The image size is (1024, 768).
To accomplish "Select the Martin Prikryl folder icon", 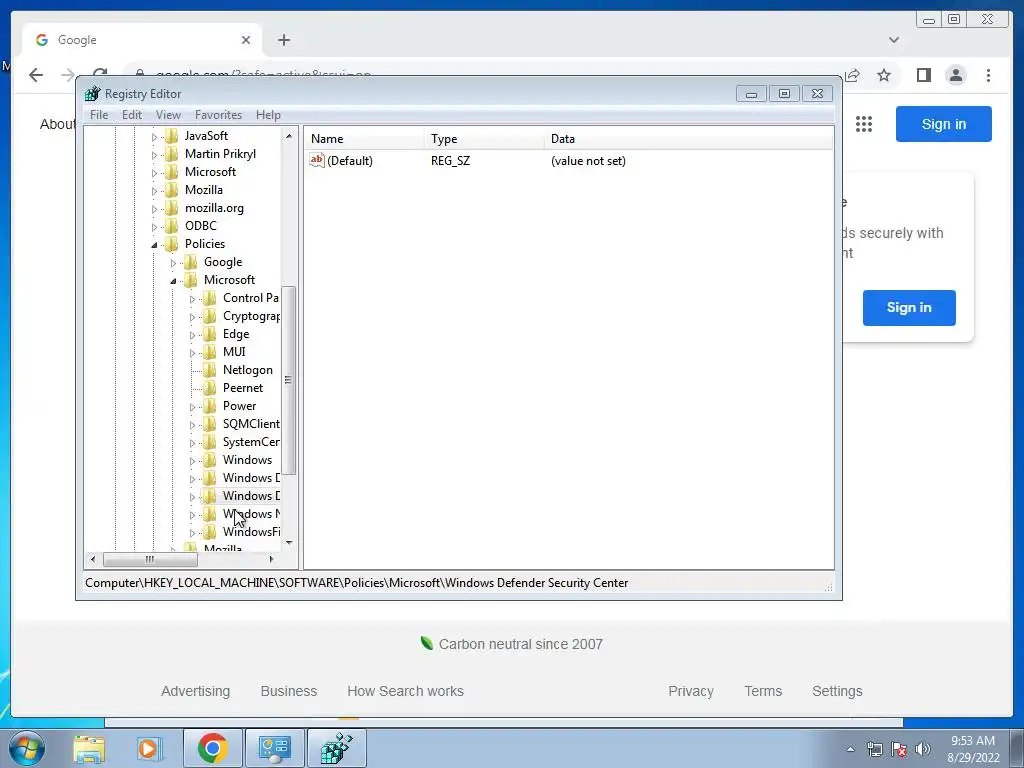I will point(172,153).
